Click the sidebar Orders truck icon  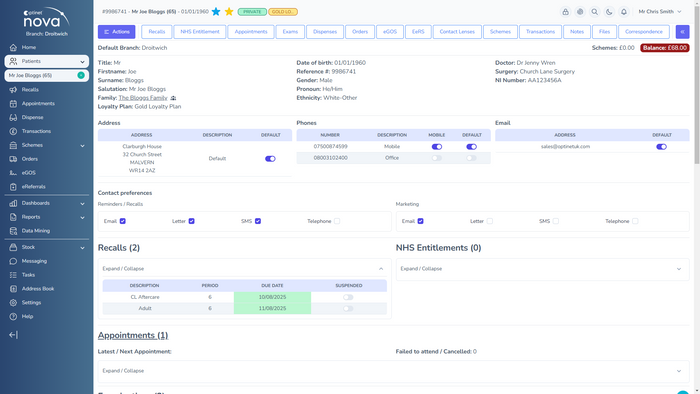pos(13,159)
